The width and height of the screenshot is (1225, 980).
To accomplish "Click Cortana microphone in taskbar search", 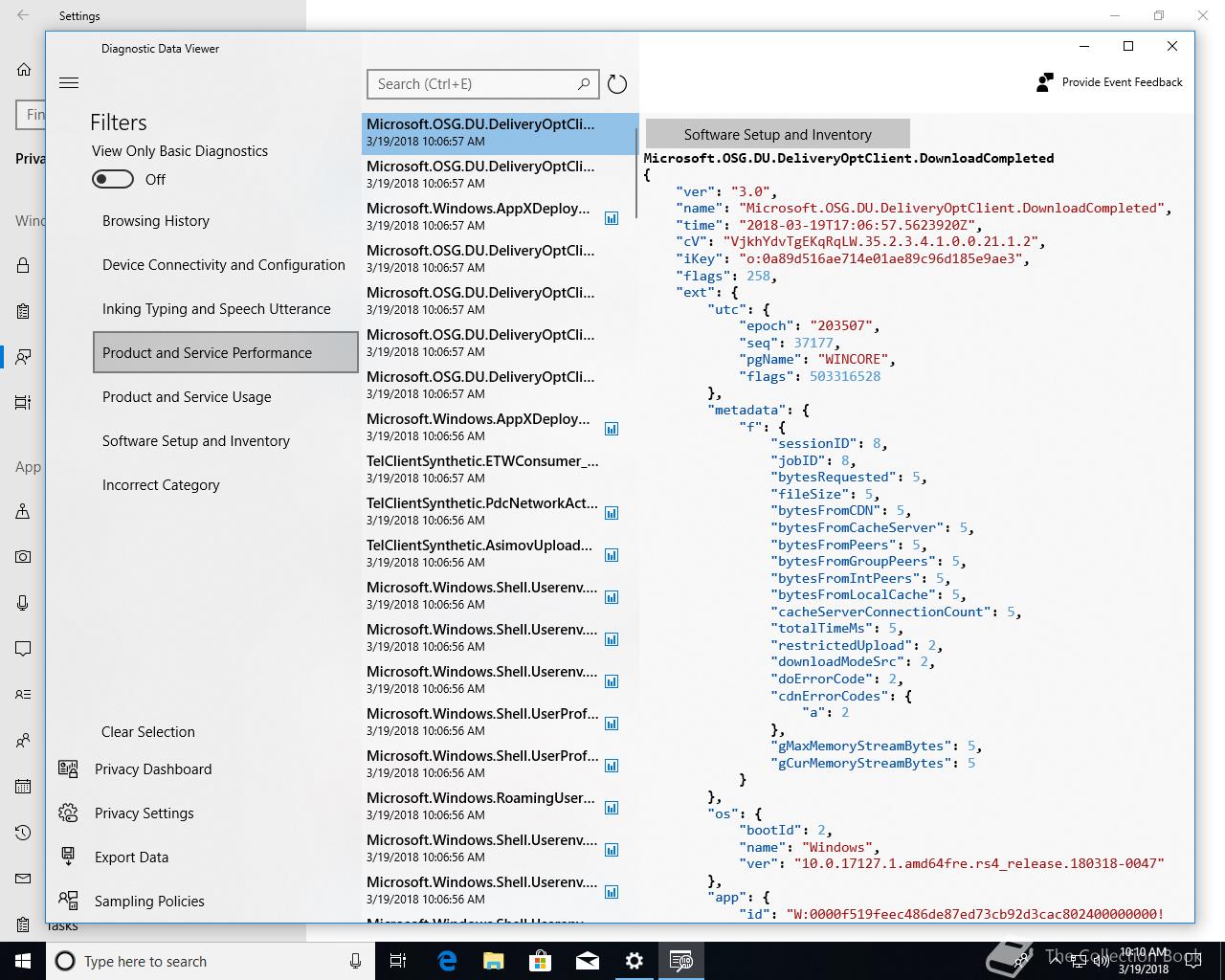I will 355,961.
